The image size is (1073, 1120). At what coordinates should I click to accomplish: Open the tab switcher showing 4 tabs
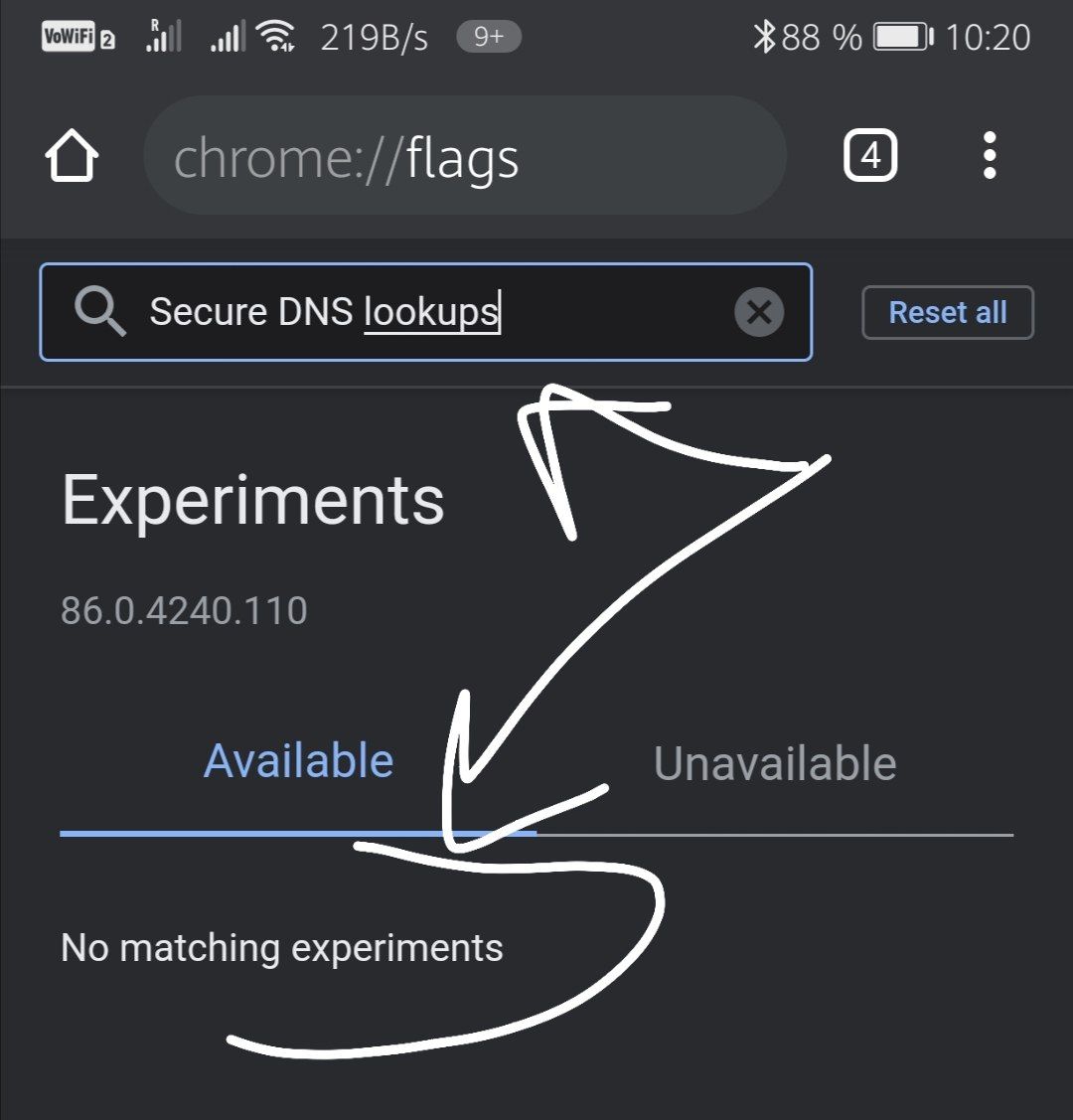coord(869,156)
